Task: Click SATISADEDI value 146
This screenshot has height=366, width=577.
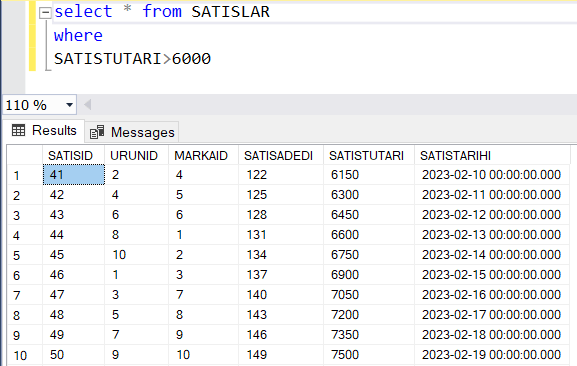Action: coord(281,334)
